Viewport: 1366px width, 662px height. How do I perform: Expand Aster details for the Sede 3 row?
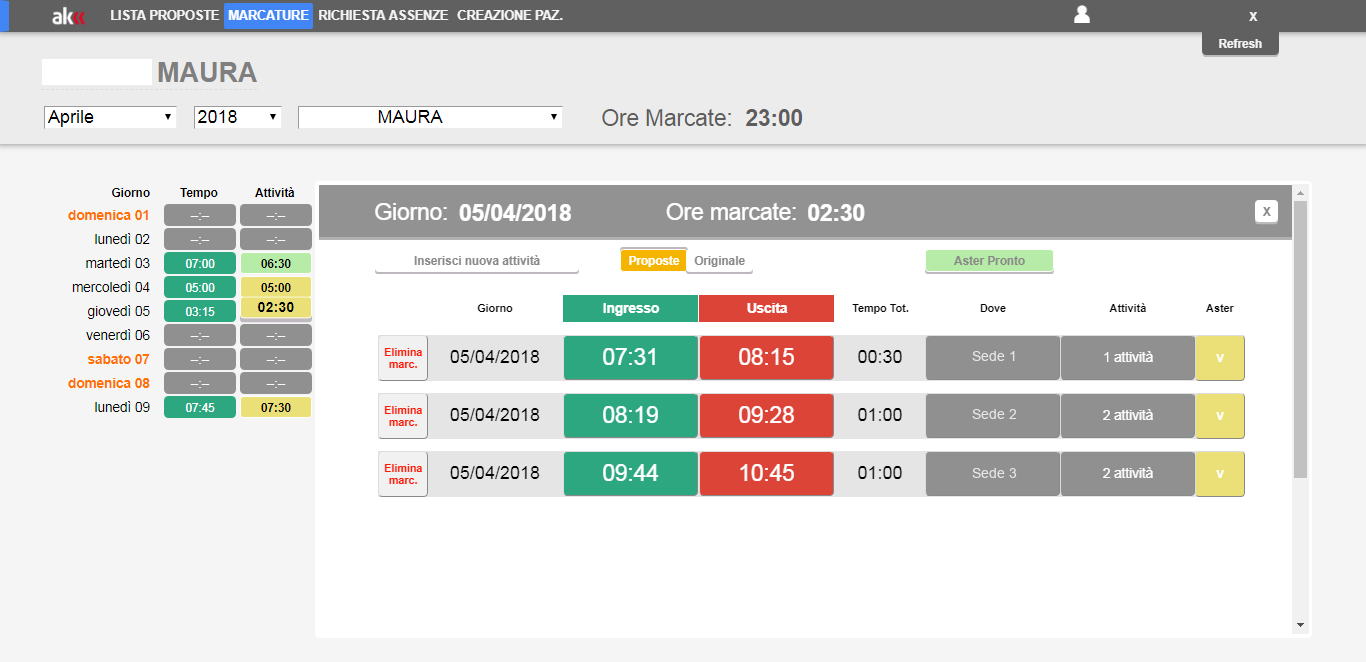point(1219,473)
